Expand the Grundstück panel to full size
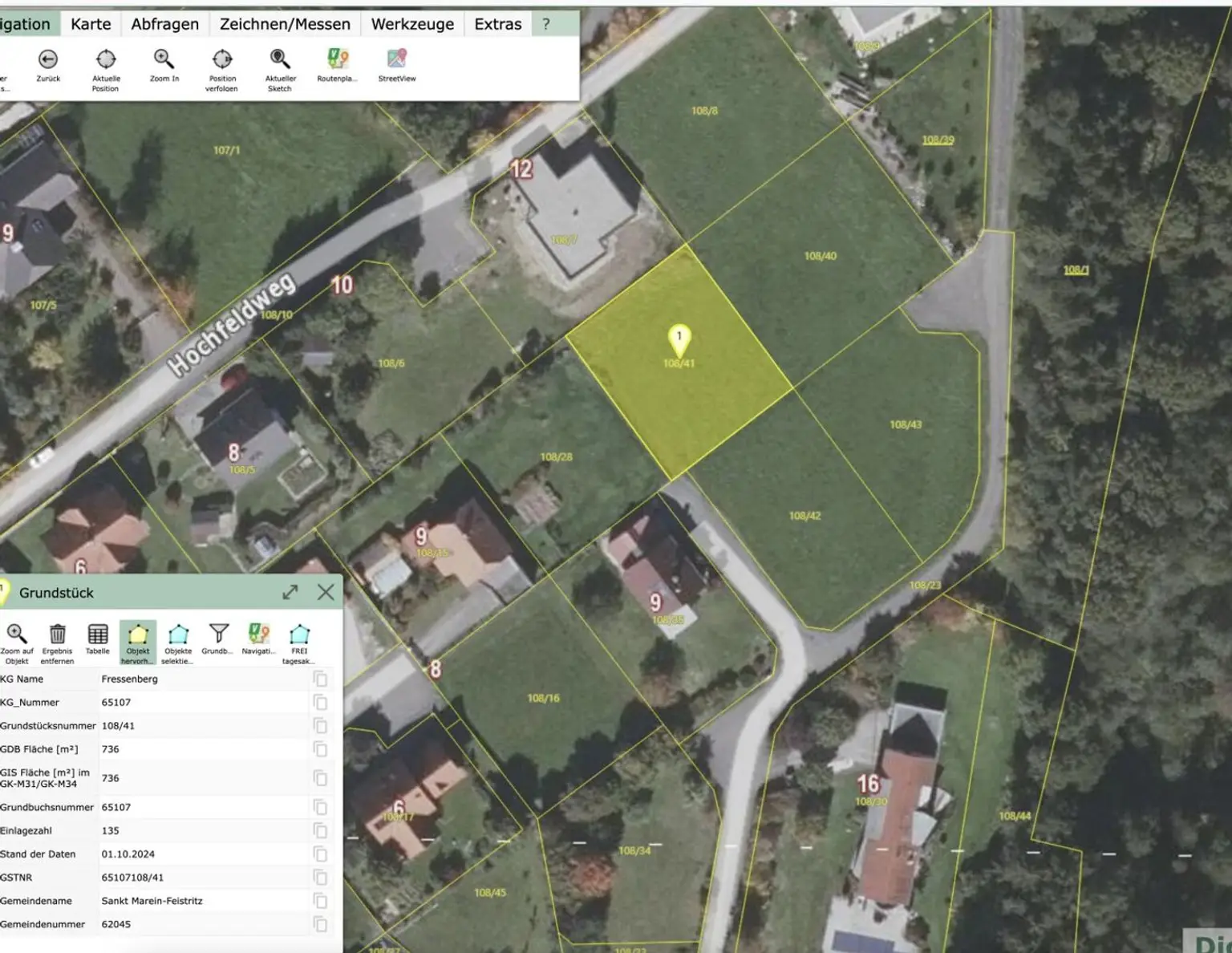 [290, 593]
